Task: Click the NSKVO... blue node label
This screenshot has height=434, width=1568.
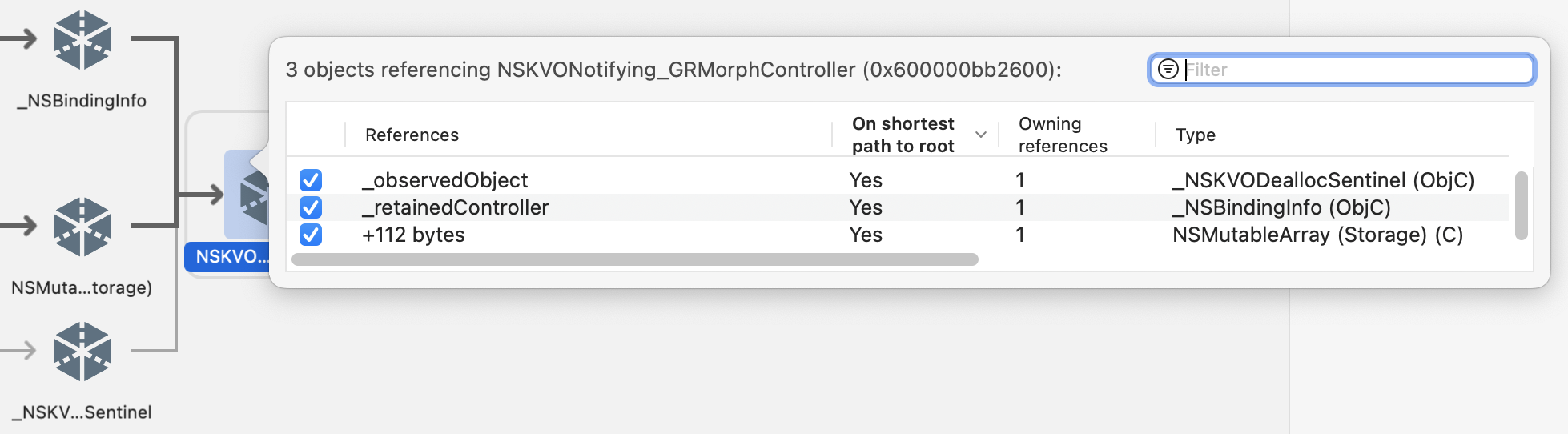Action: coord(229,257)
